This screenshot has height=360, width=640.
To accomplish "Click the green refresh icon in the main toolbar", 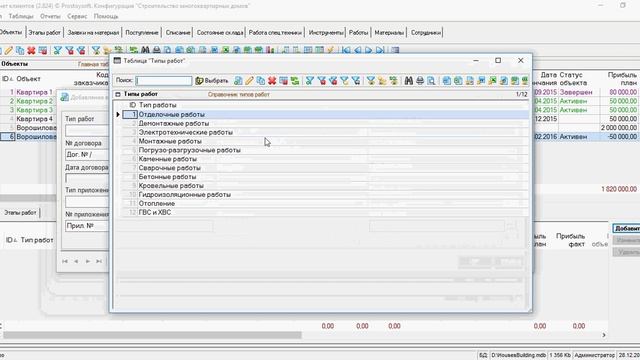I will (x=134, y=50).
